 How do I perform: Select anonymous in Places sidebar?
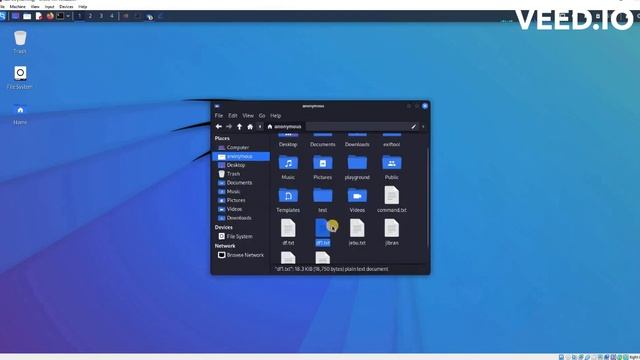[241, 156]
